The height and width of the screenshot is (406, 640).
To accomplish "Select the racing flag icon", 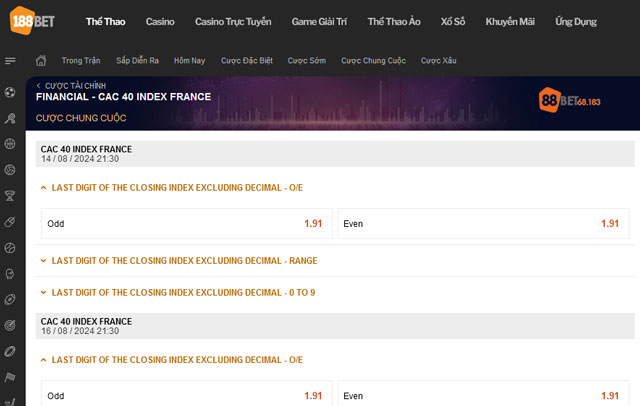I will click(10, 377).
